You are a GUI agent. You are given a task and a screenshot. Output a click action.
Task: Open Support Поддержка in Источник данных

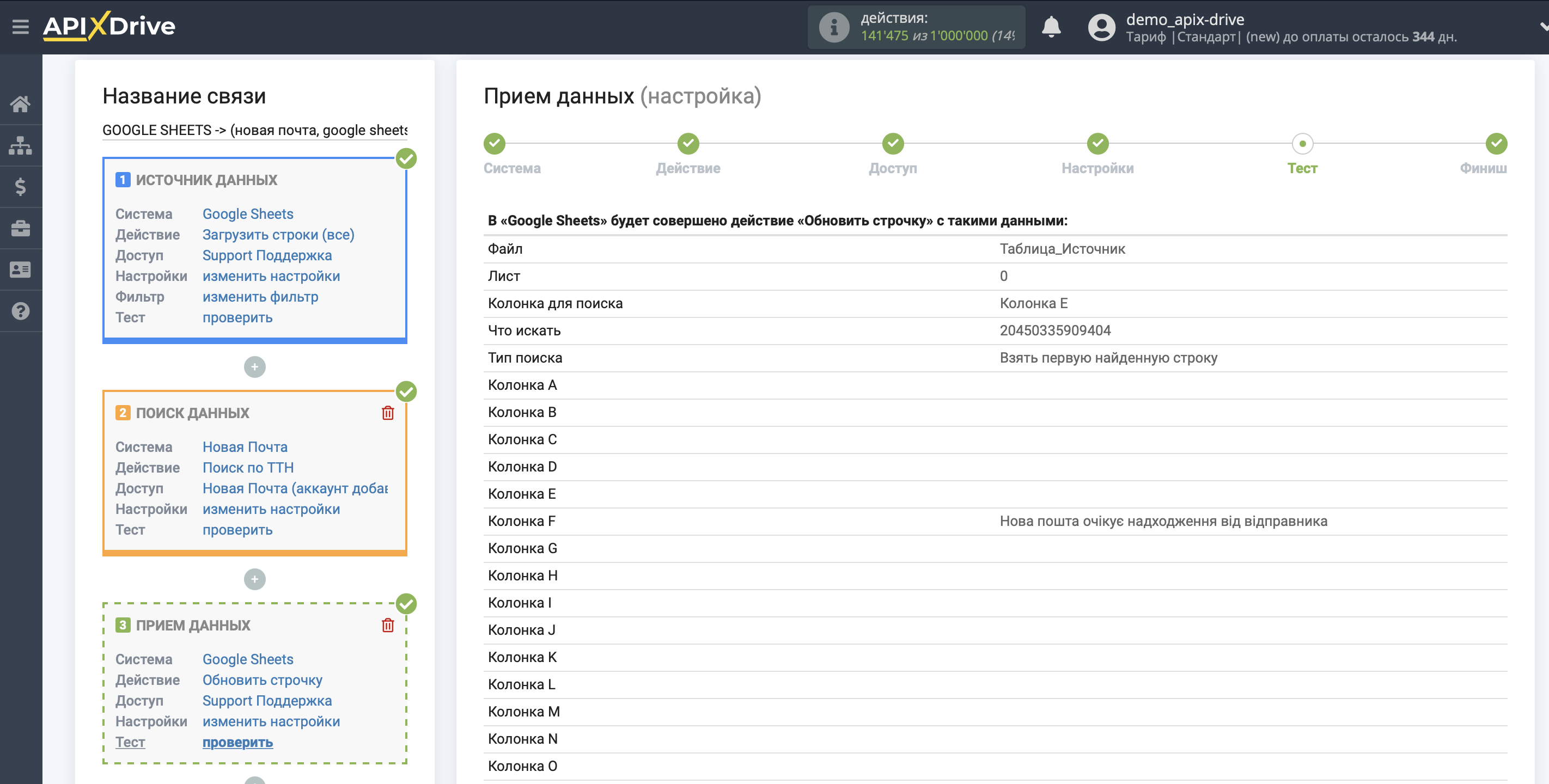[267, 255]
